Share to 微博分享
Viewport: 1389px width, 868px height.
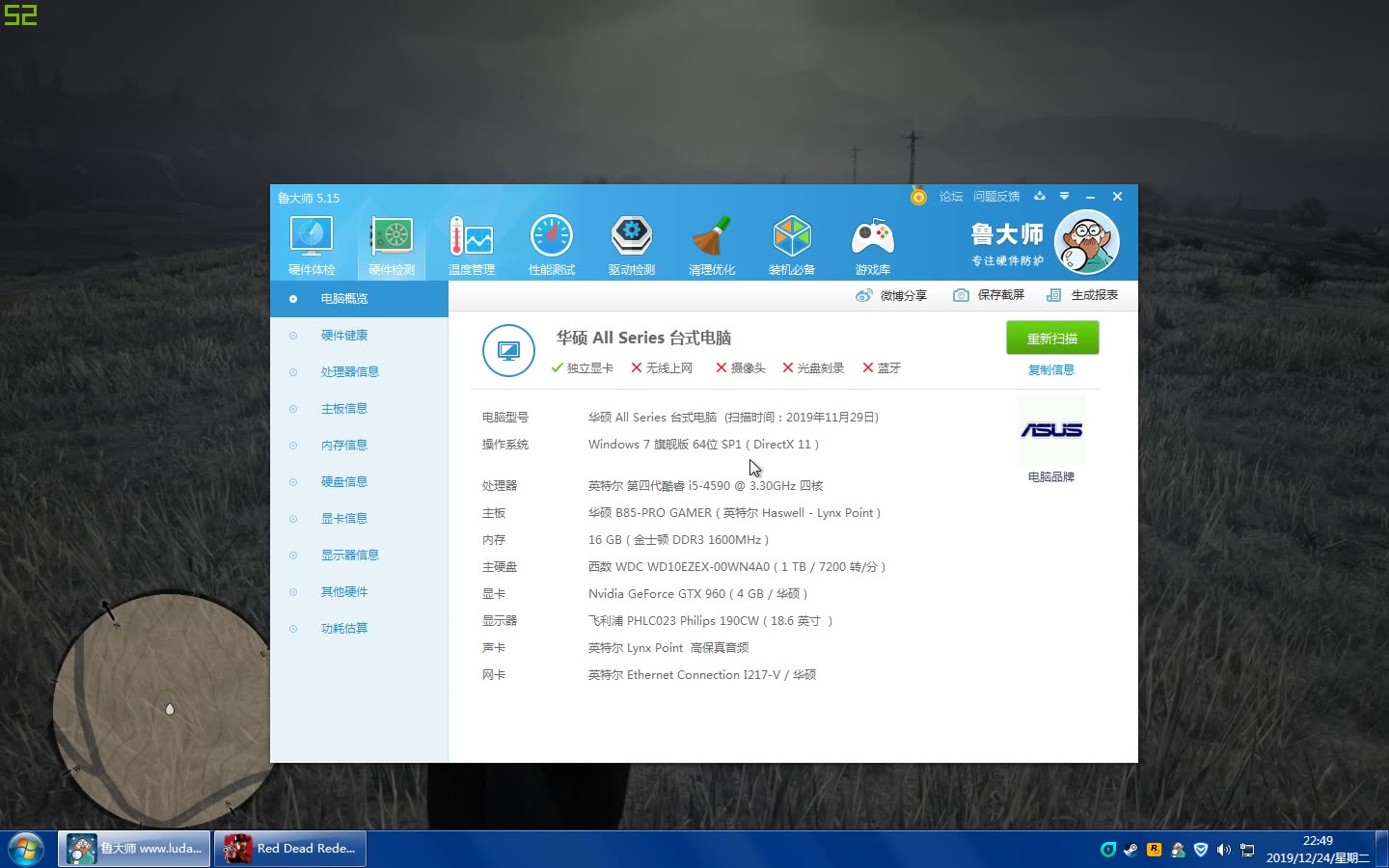pos(891,295)
